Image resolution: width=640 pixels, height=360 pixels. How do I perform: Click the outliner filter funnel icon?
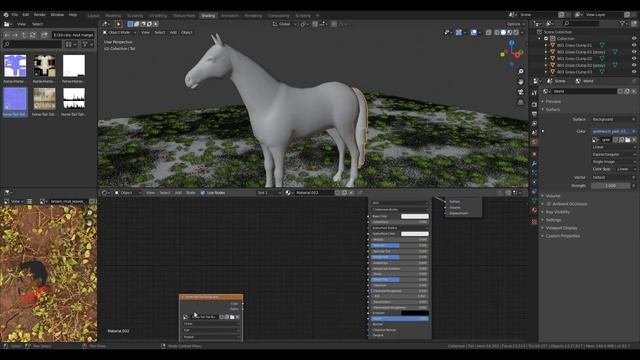click(x=622, y=24)
